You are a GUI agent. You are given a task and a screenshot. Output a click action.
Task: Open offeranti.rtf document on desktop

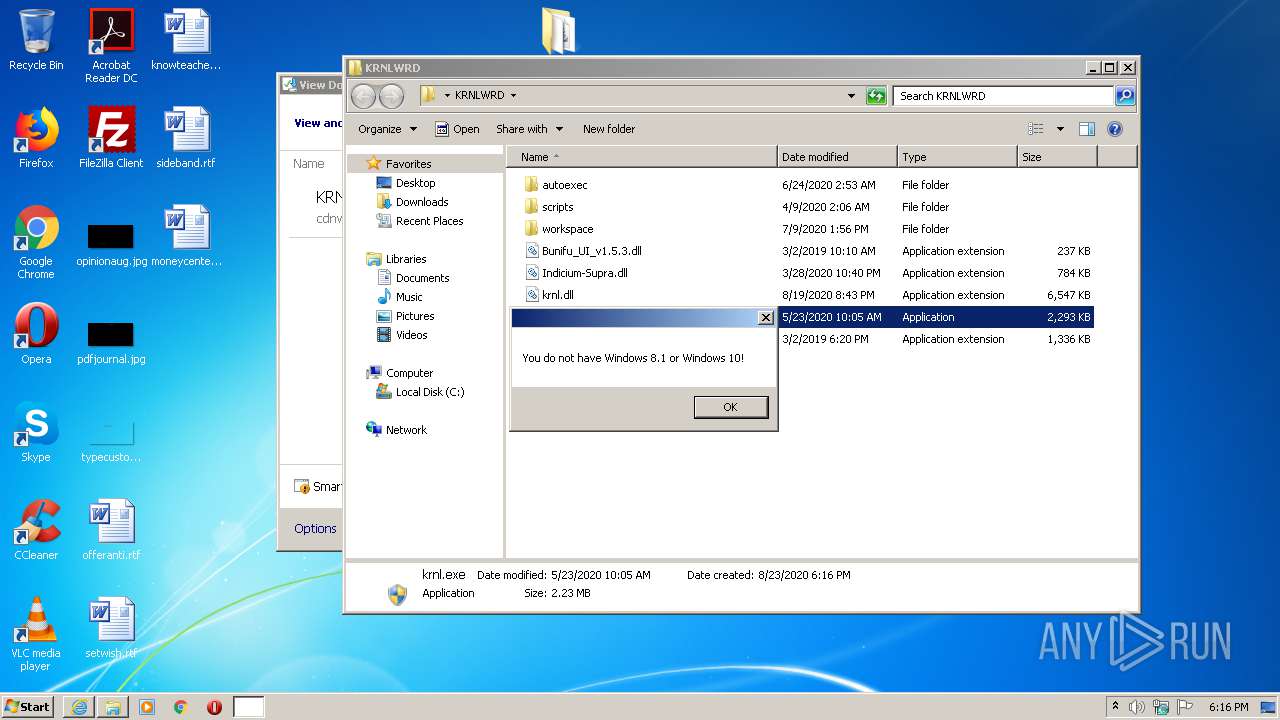pyautogui.click(x=111, y=530)
